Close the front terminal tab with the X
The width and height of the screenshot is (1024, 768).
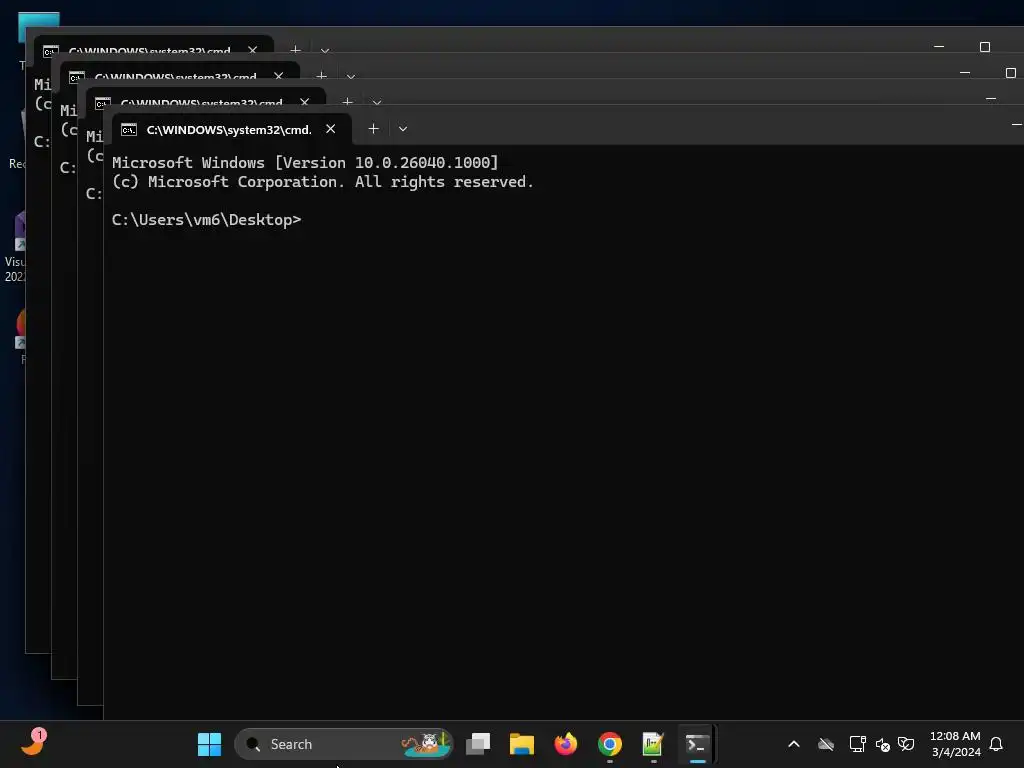click(x=330, y=129)
